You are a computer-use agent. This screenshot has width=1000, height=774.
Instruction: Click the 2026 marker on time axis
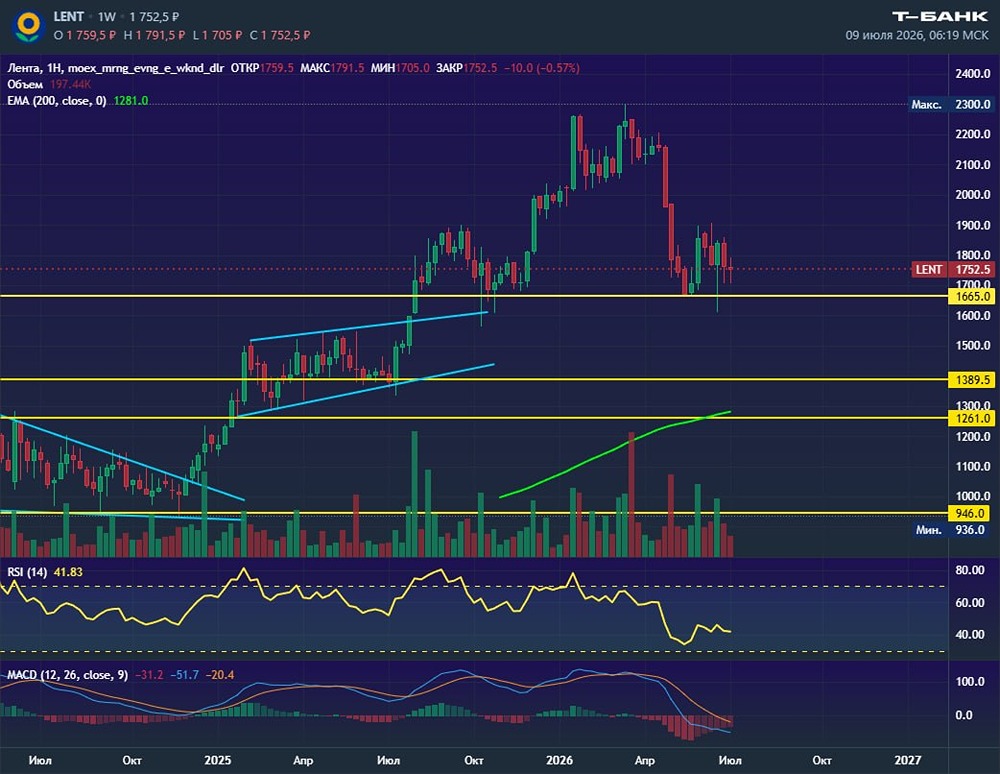[559, 760]
